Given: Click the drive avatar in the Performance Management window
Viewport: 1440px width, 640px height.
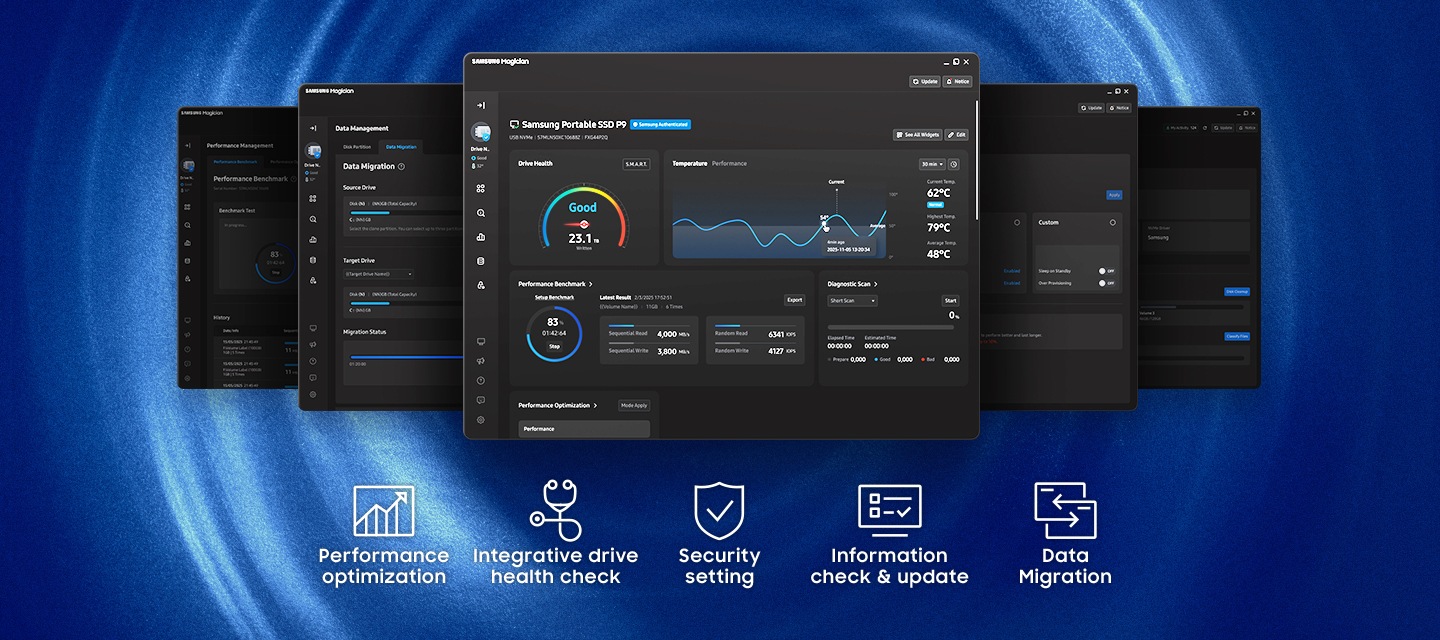Looking at the screenshot, I should pos(187,167).
